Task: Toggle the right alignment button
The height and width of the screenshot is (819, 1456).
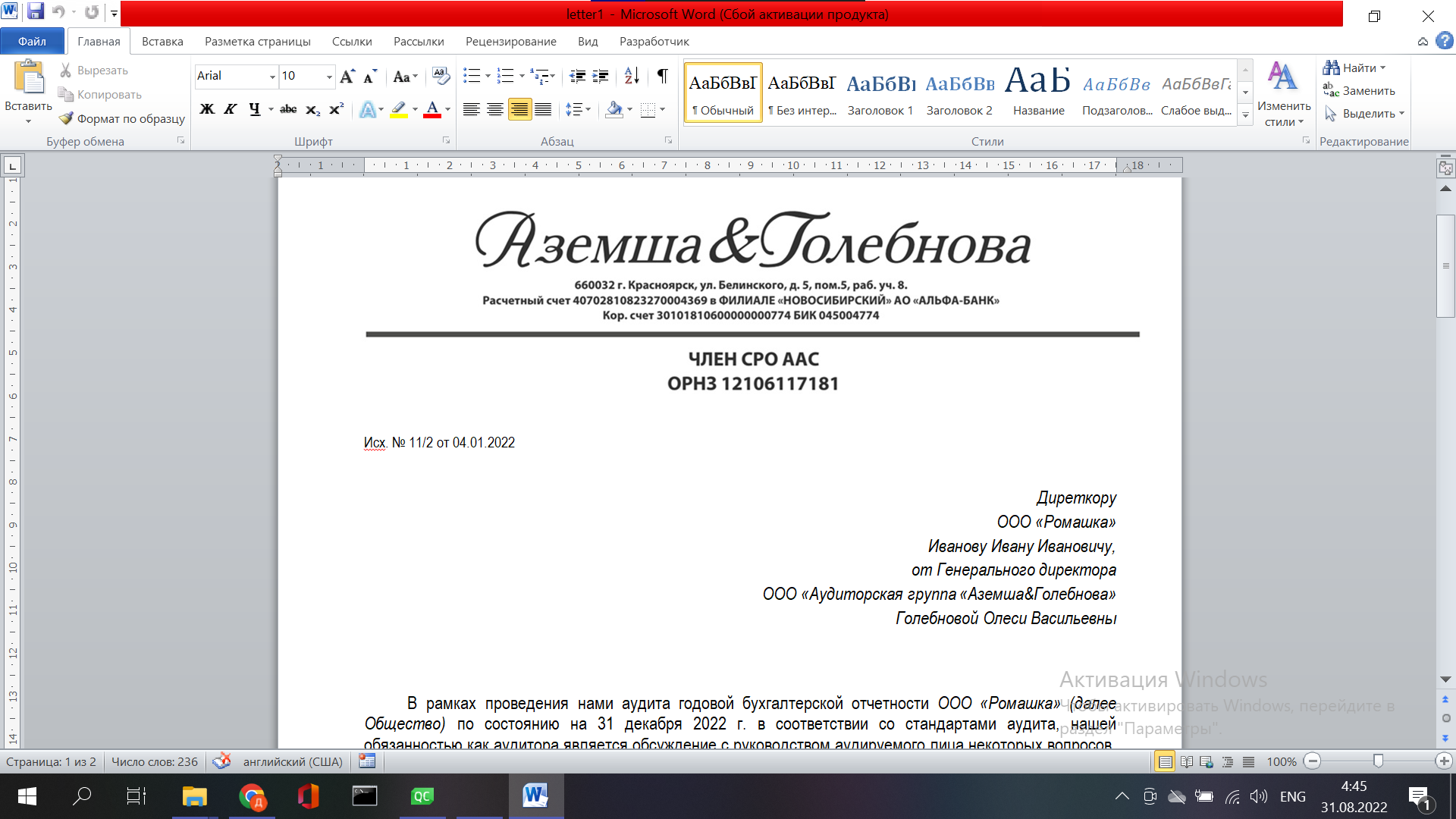Action: tap(519, 110)
